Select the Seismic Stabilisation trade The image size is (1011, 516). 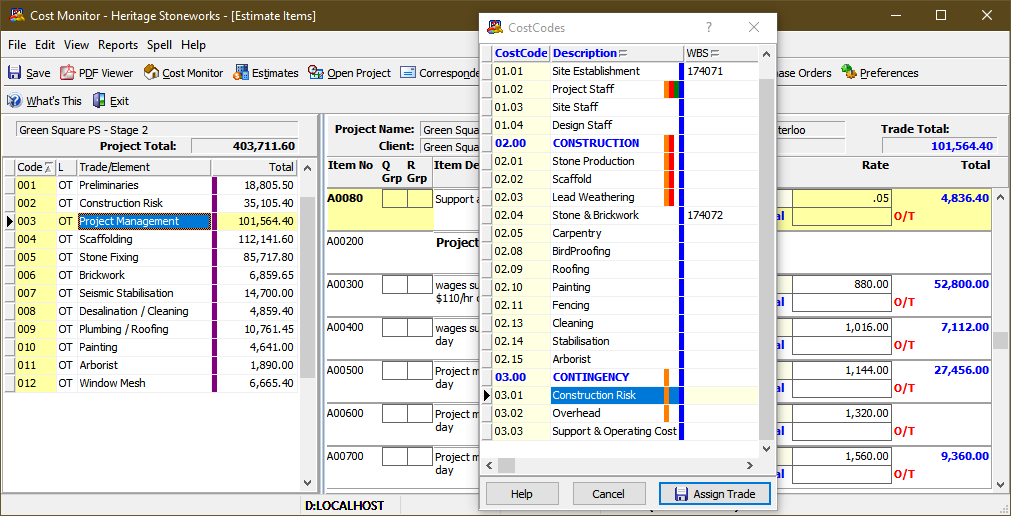click(x=150, y=293)
